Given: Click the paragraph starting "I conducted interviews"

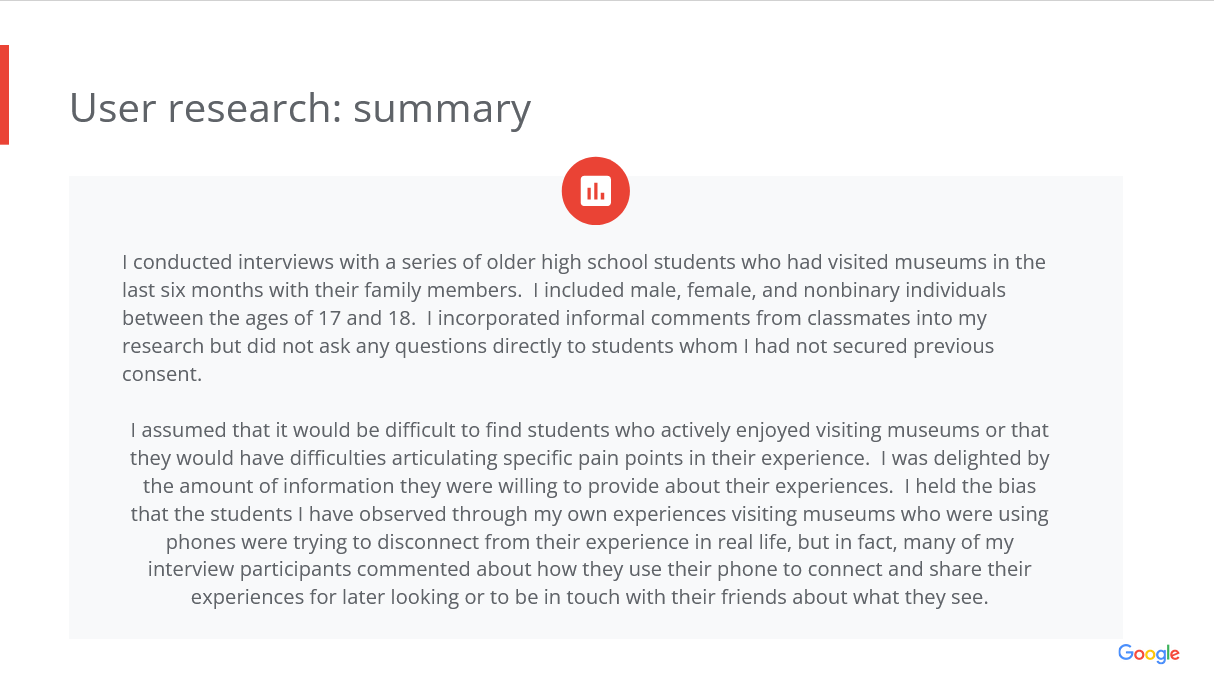Looking at the screenshot, I should [583, 318].
